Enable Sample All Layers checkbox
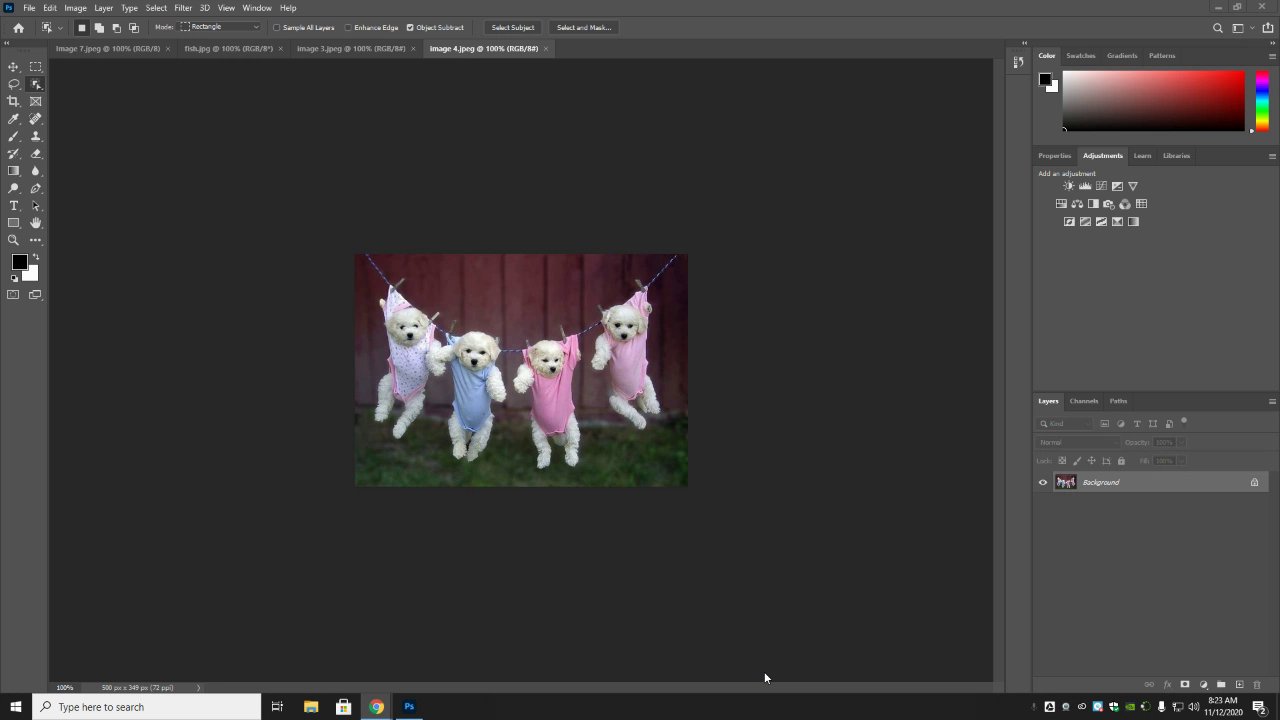1280x720 pixels. click(x=277, y=28)
